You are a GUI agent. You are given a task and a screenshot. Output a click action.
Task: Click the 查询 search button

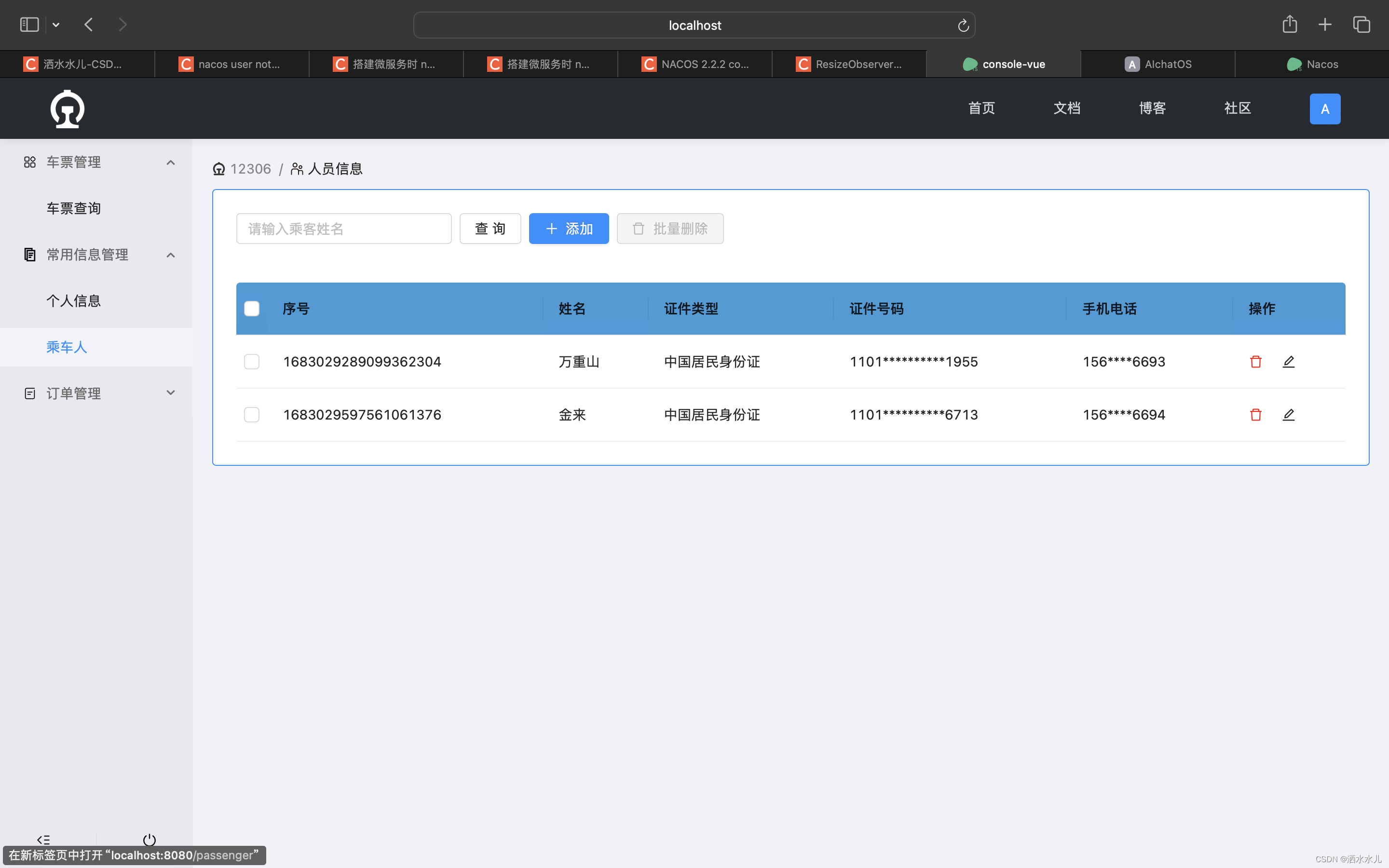490,229
